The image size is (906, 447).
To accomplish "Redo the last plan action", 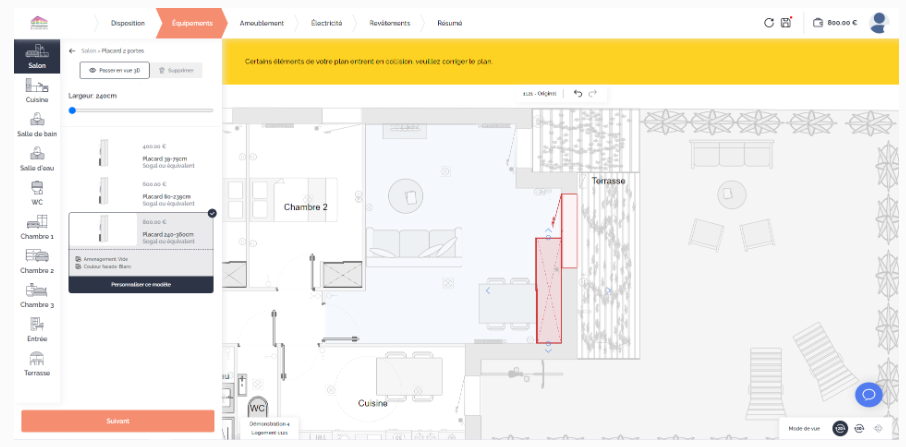I will tap(592, 94).
